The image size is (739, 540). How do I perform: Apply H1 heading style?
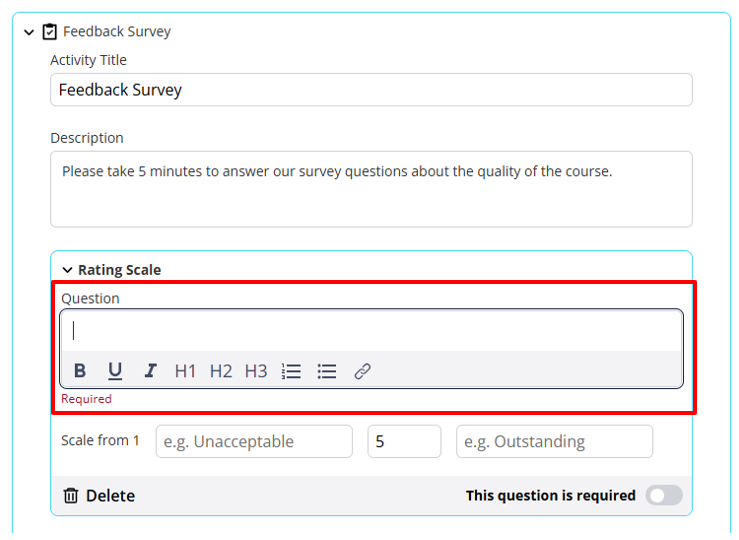click(x=185, y=371)
